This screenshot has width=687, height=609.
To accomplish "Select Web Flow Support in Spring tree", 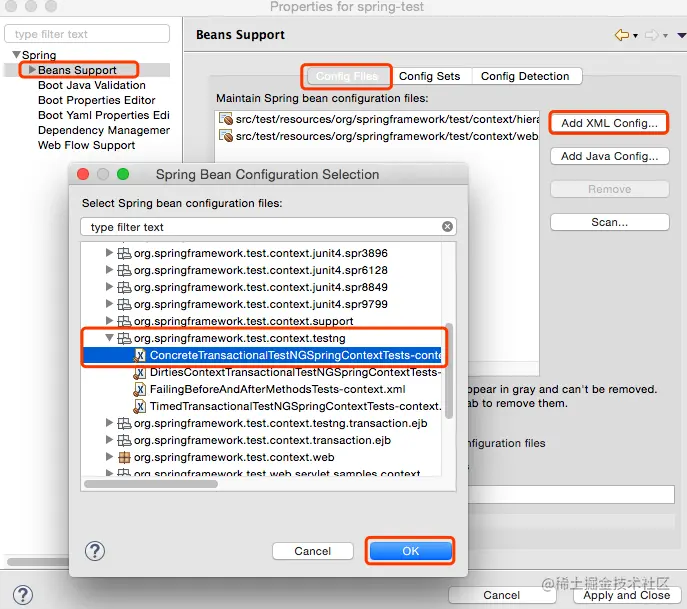I will pos(86,145).
